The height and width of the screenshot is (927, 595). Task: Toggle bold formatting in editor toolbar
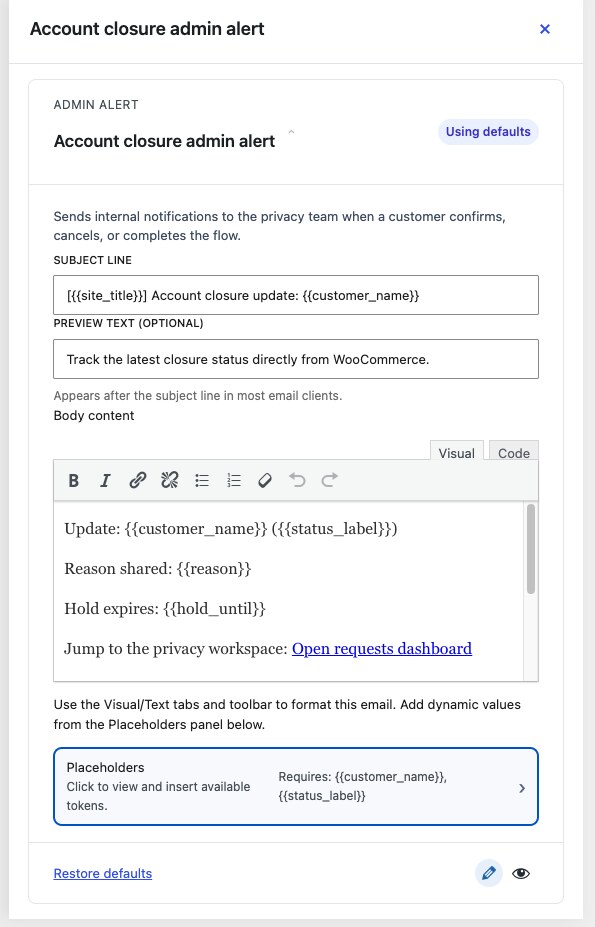(x=73, y=480)
